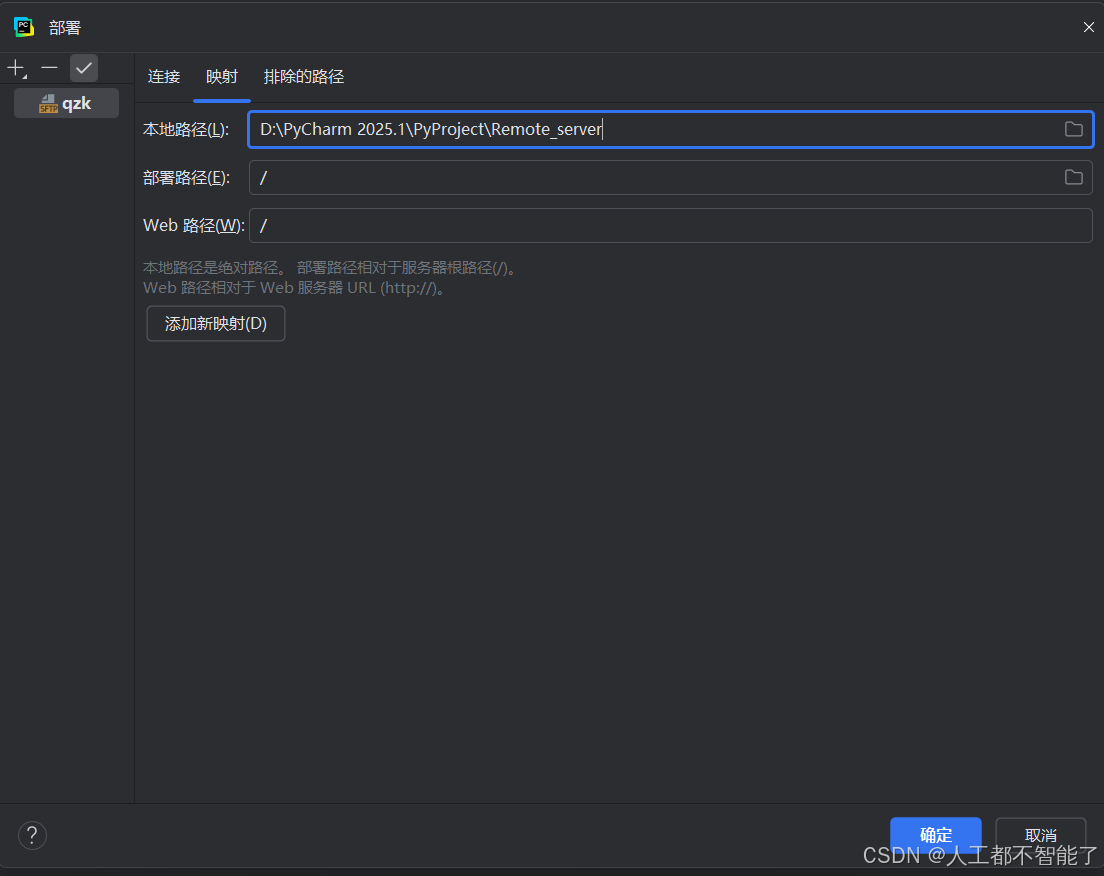
Task: Select the qzk SFTP server entry
Action: pyautogui.click(x=66, y=103)
